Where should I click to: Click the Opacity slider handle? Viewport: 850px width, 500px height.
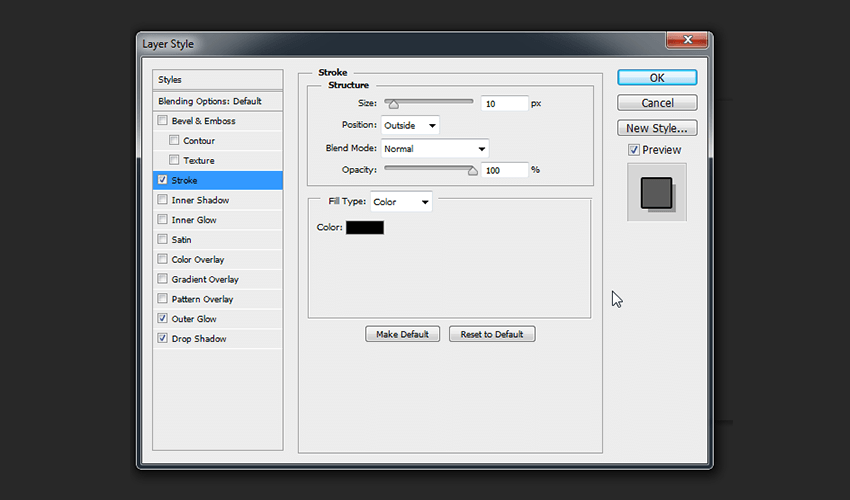[x=473, y=171]
